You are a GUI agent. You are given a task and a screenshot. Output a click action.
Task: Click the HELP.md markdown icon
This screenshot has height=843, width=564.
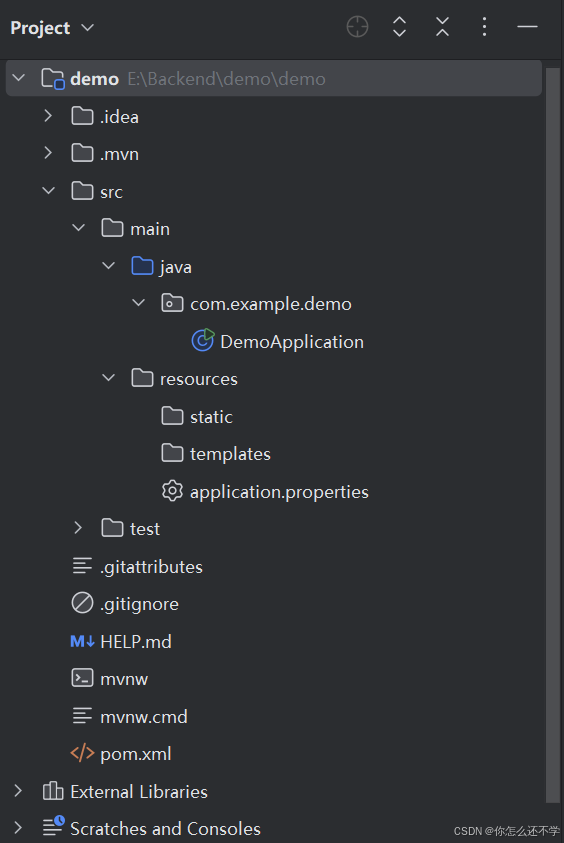tap(82, 641)
